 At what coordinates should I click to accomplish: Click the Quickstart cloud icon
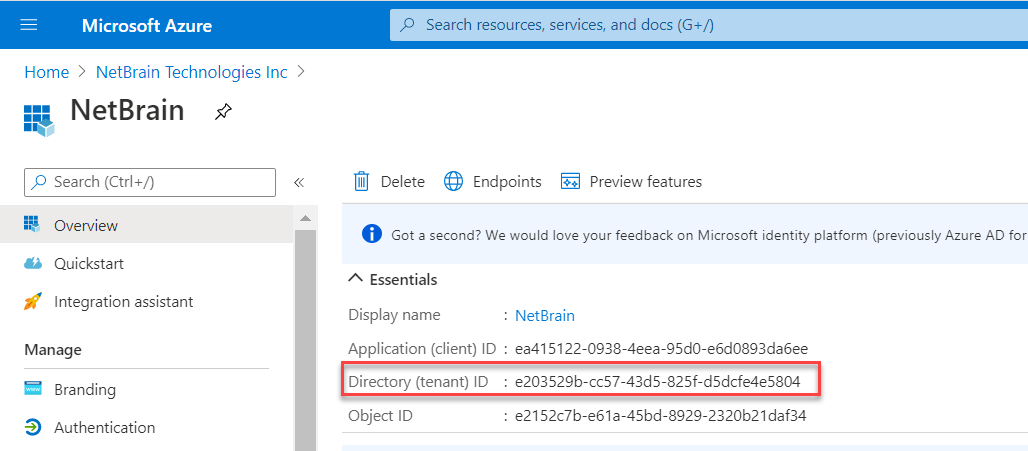point(33,264)
